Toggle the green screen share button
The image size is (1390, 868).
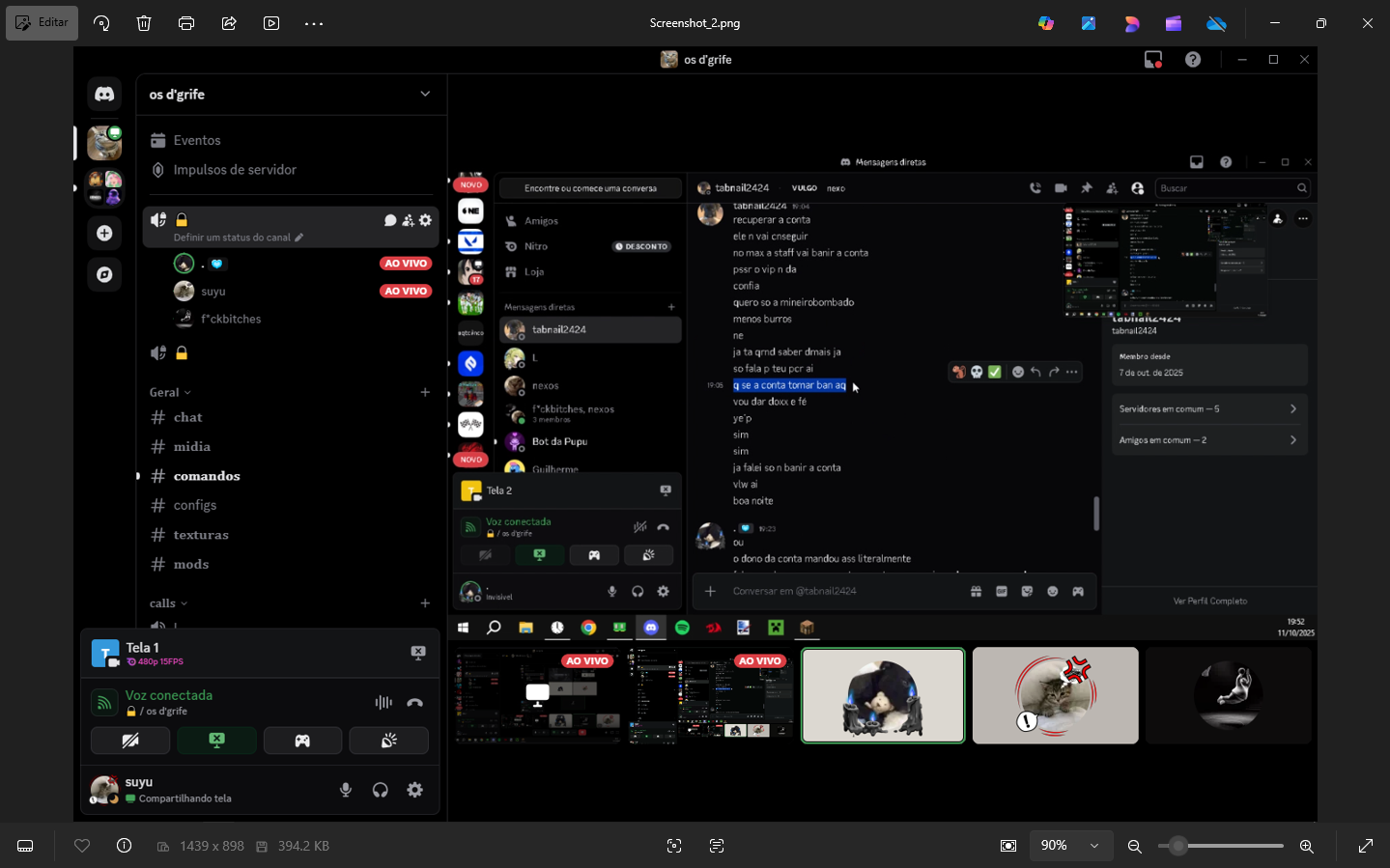coord(216,741)
